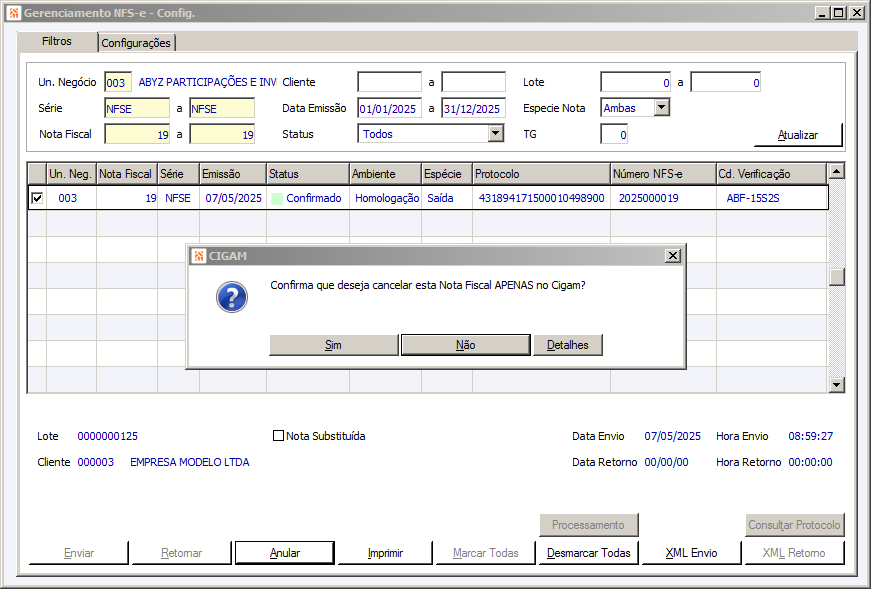Click the TG input field

pos(614,134)
